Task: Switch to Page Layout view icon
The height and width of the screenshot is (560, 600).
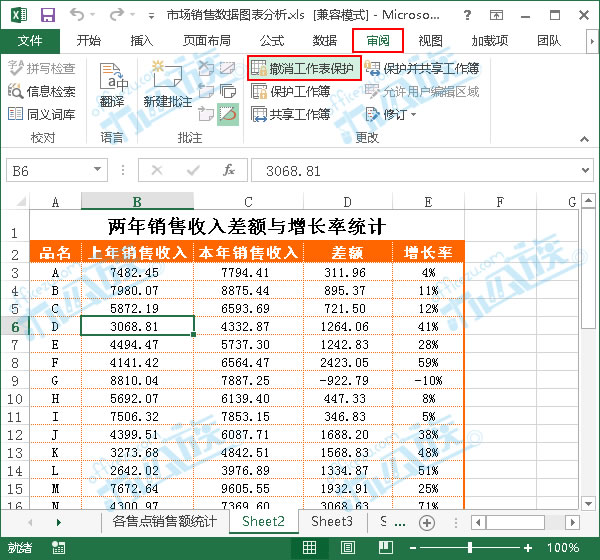Action: point(347,547)
